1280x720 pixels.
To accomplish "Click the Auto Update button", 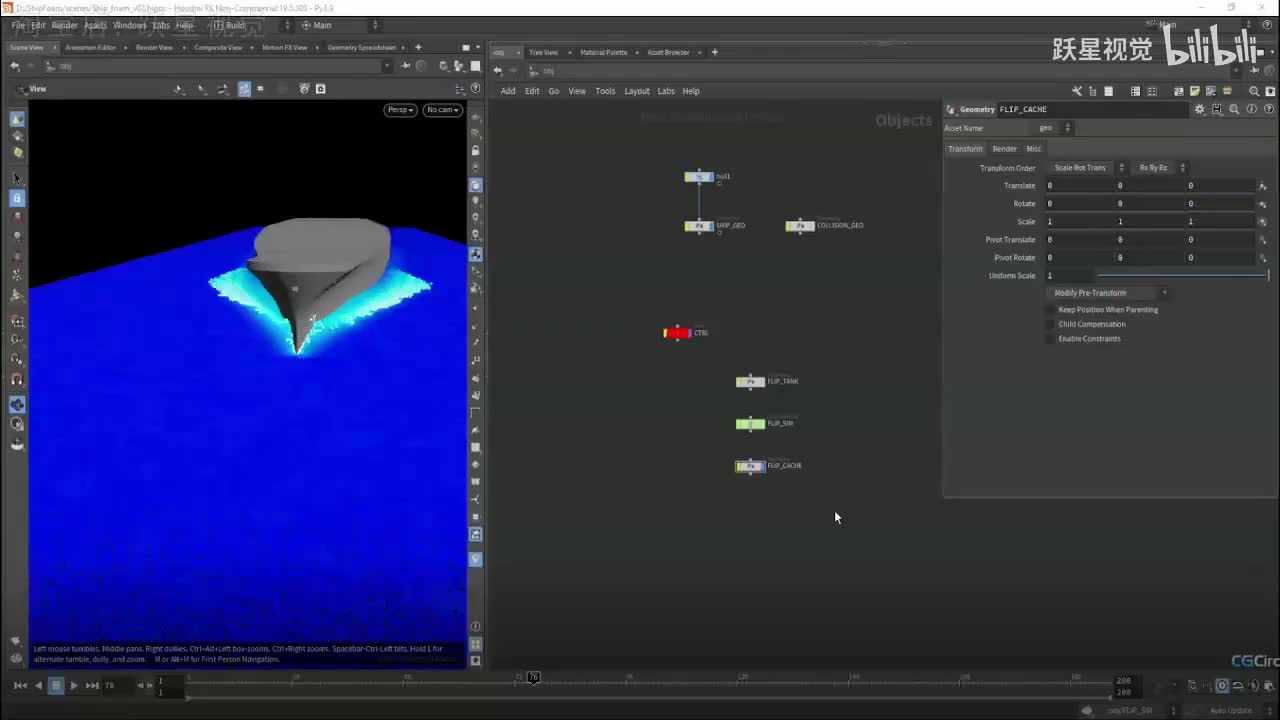I will (1231, 711).
